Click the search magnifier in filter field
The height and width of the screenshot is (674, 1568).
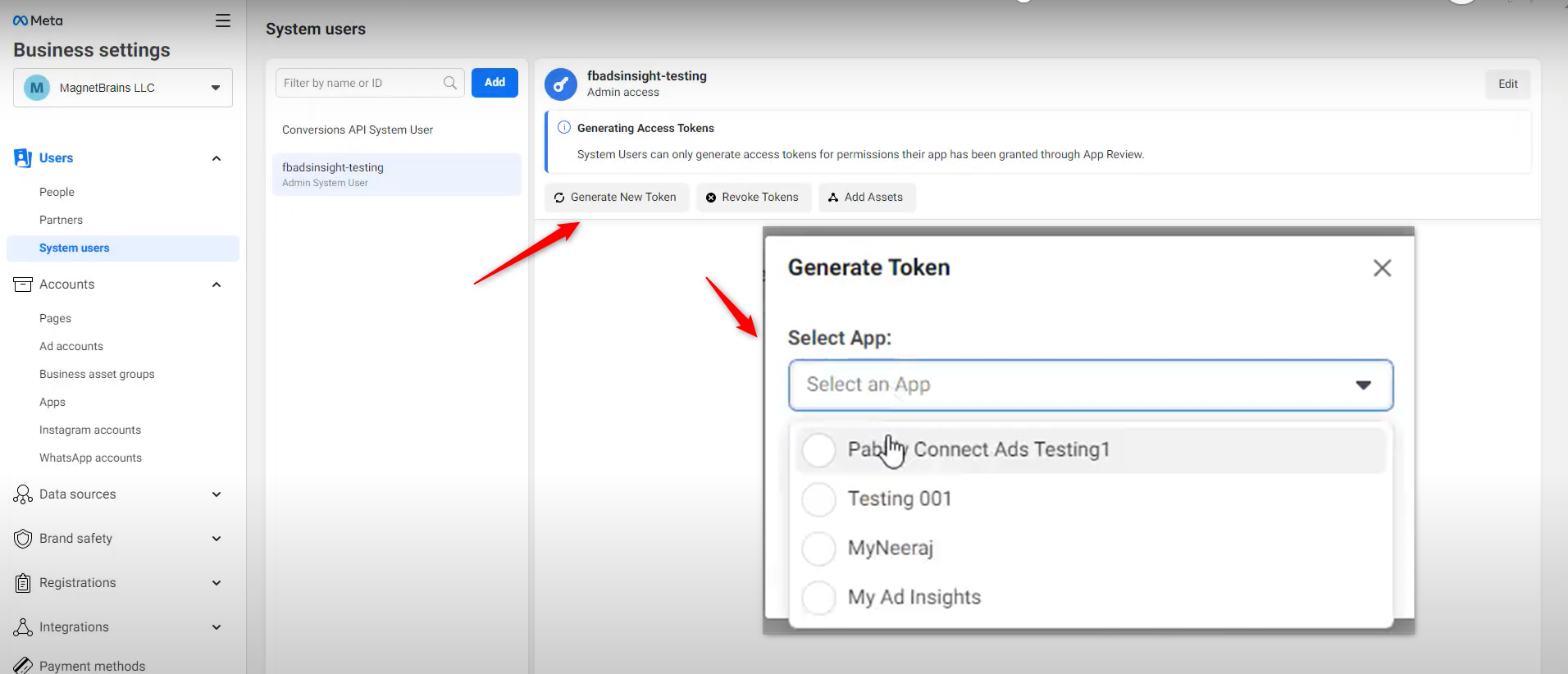click(x=450, y=83)
